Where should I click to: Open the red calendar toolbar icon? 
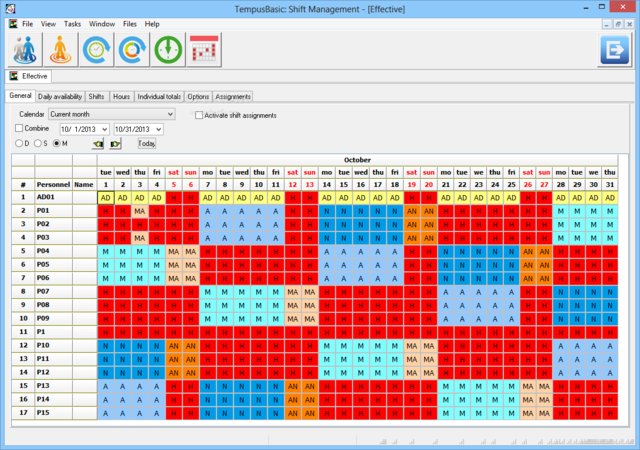204,50
